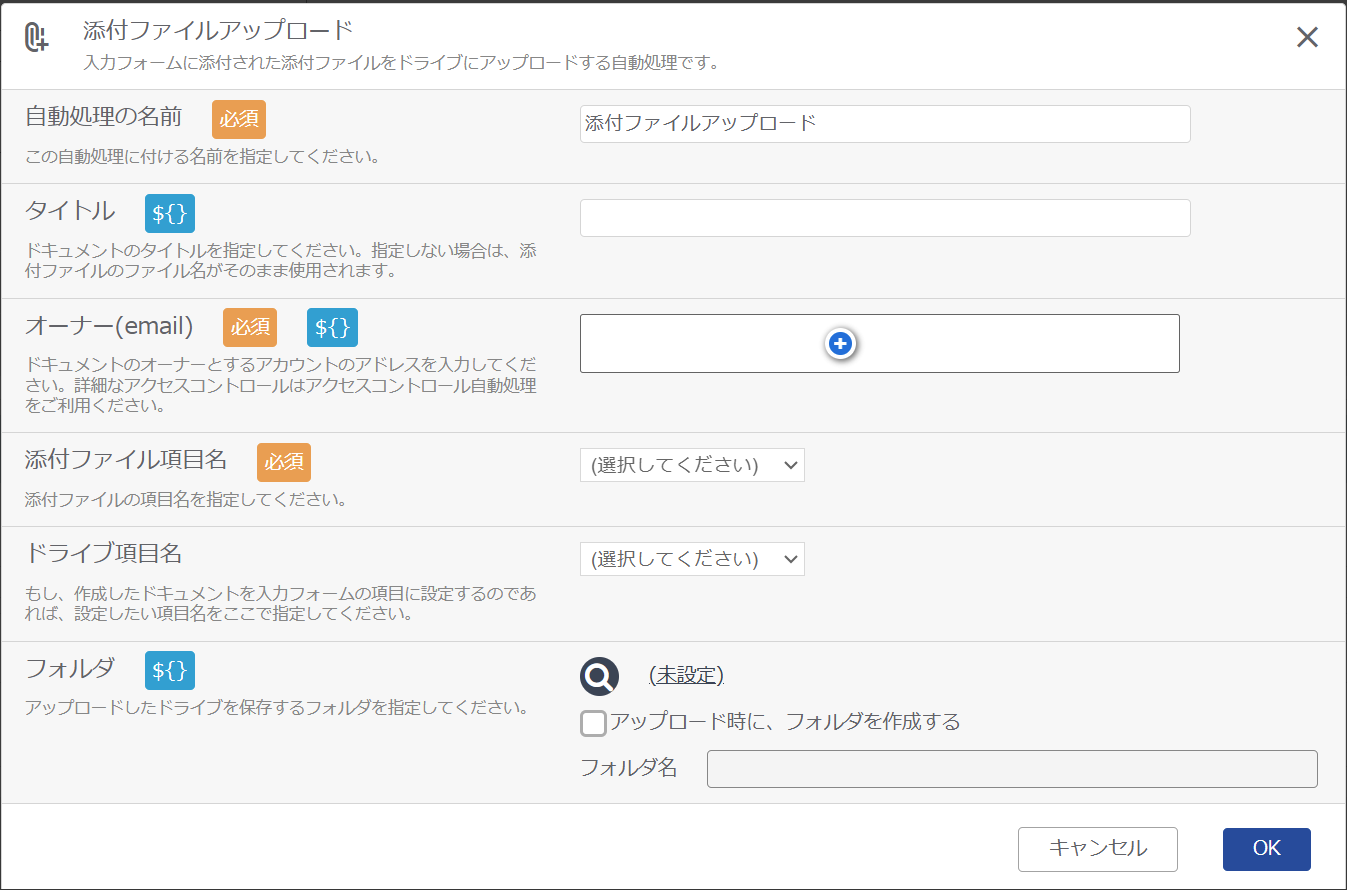Close the 添付ファイルアップロード dialog
The image size is (1347, 890).
click(1306, 37)
